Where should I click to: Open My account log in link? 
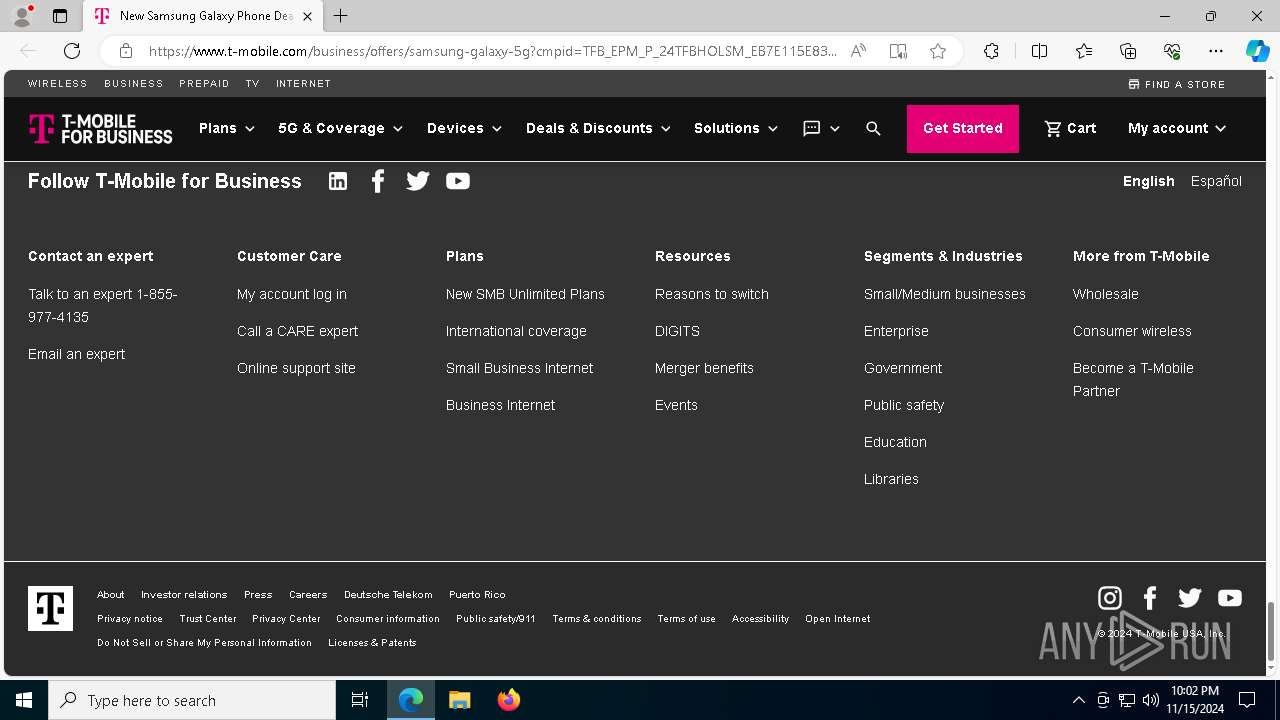coord(292,294)
